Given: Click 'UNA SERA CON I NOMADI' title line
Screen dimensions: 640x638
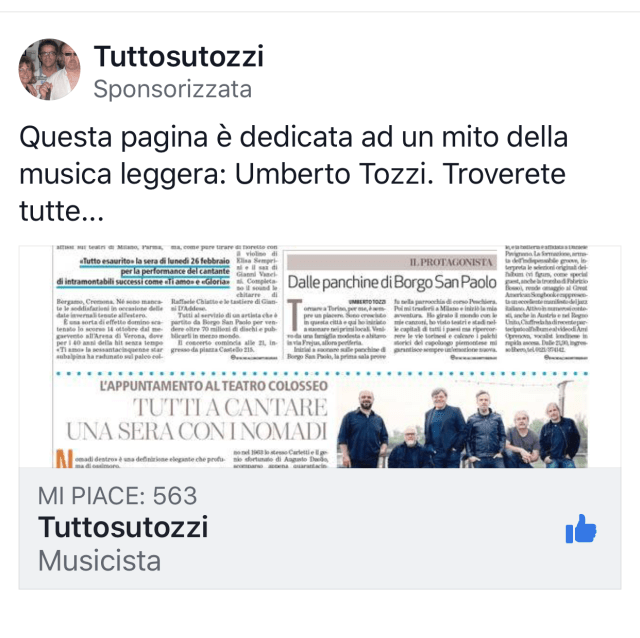Looking at the screenshot, I should [197, 431].
